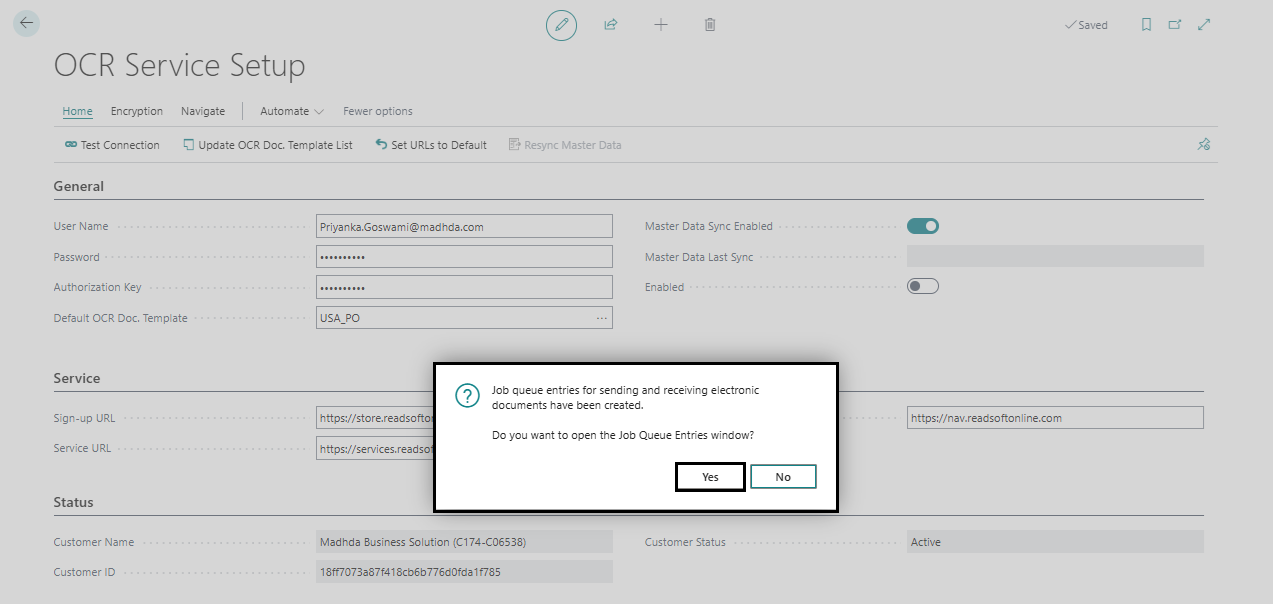Screen dimensions: 1273x604
Task: Toggle Master Data Sync Enabled switch
Action: coord(923,226)
